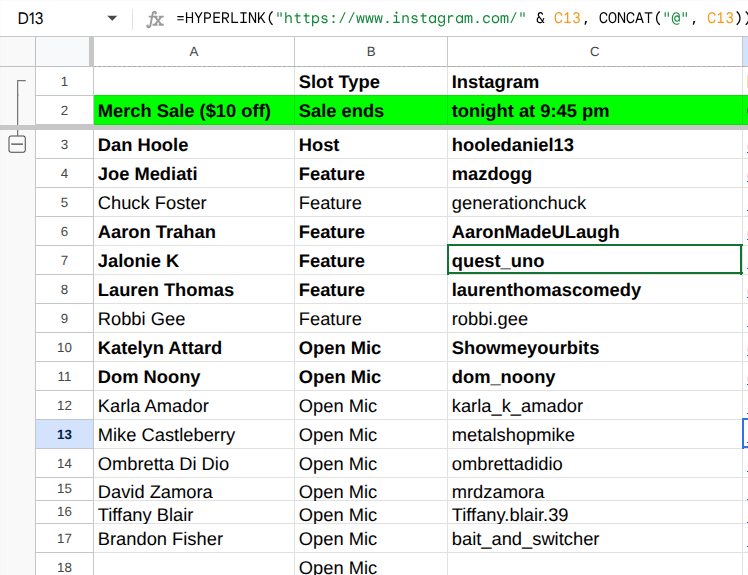Select the green Merch Sale cell
Image resolution: width=748 pixels, height=575 pixels.
[193, 111]
